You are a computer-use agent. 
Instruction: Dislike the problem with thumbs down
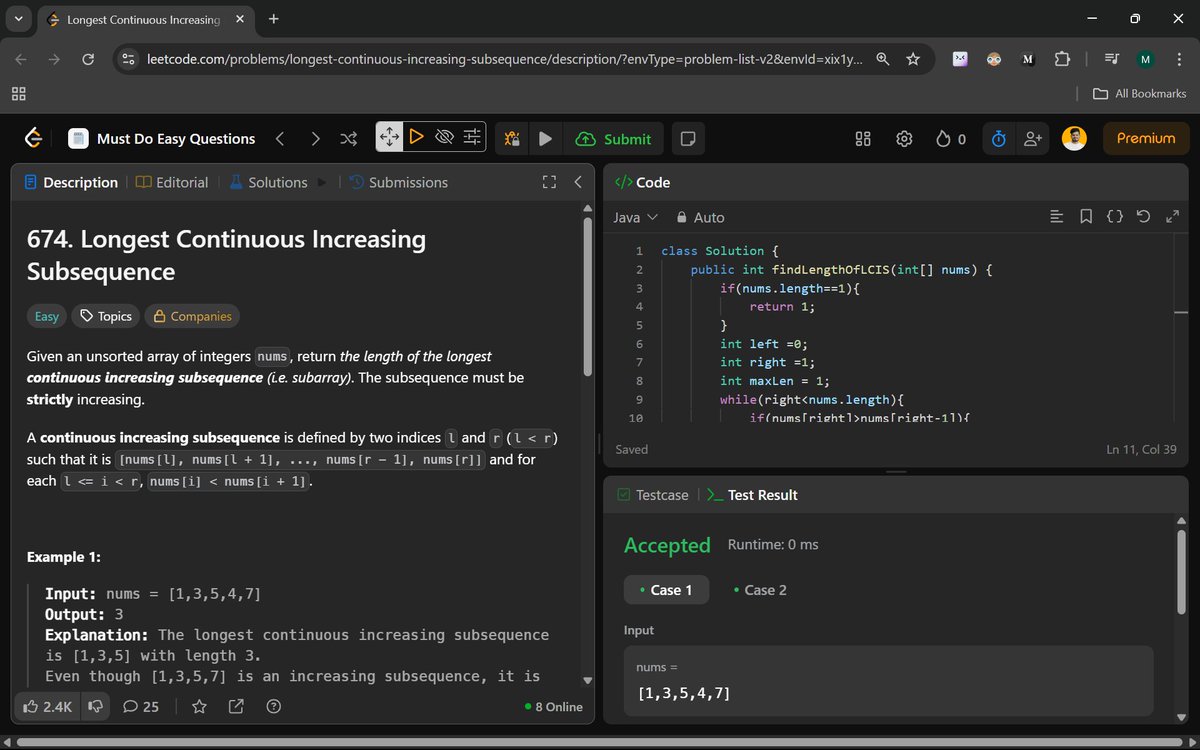(95, 706)
